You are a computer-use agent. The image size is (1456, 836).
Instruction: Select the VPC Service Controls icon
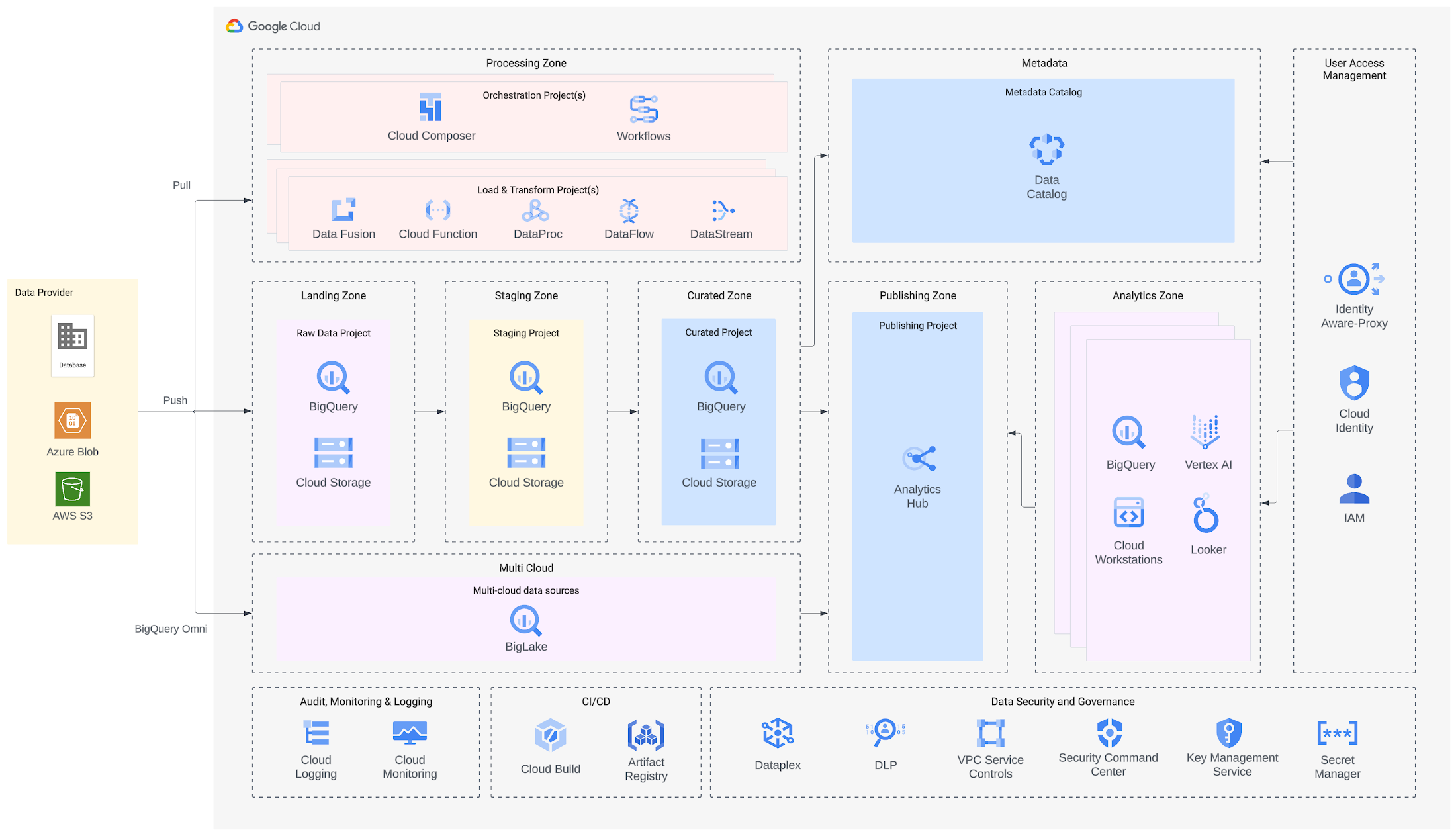point(991,733)
